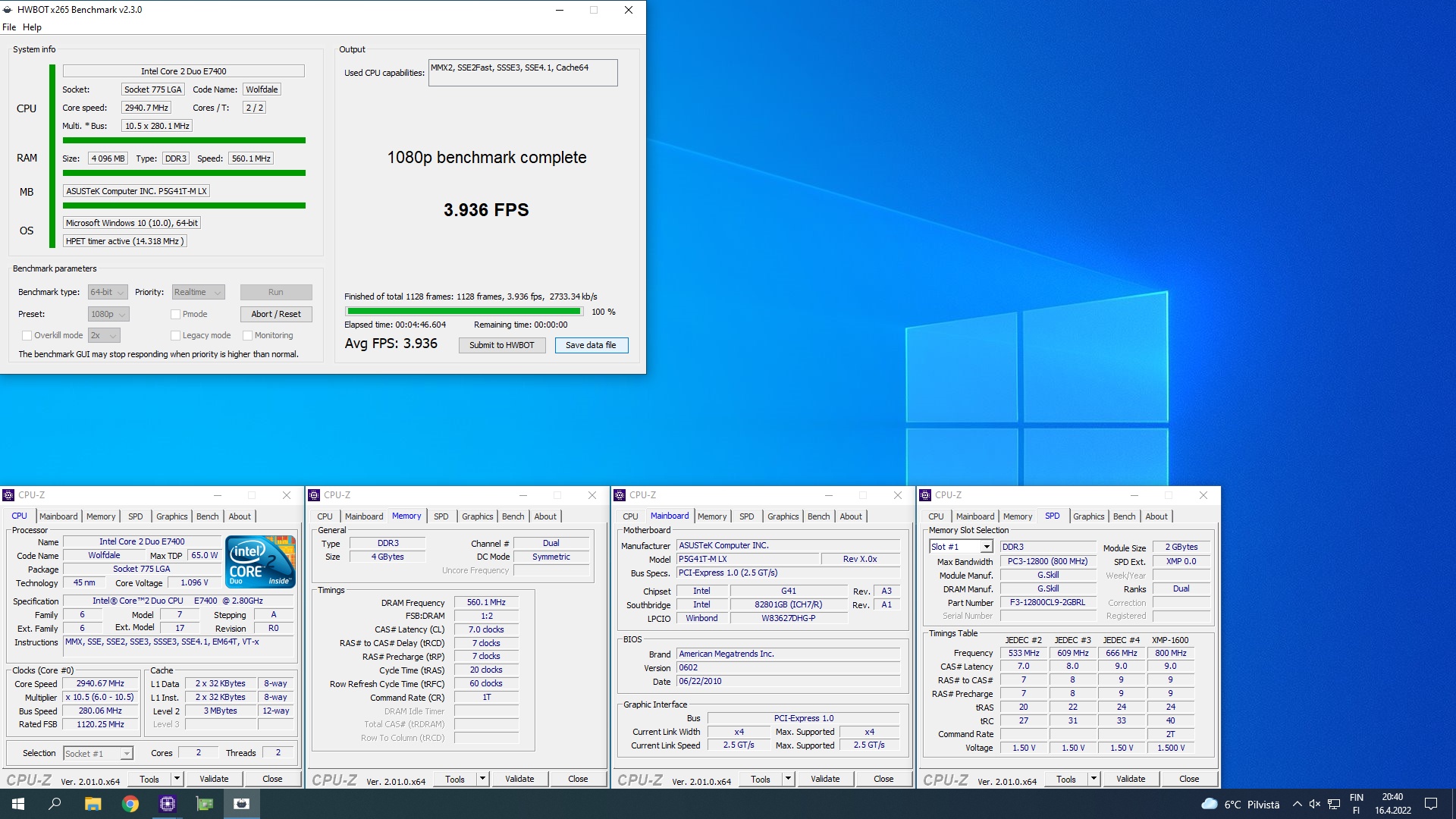1456x819 pixels.
Task: Open network status tray icon
Action: pyautogui.click(x=1334, y=805)
